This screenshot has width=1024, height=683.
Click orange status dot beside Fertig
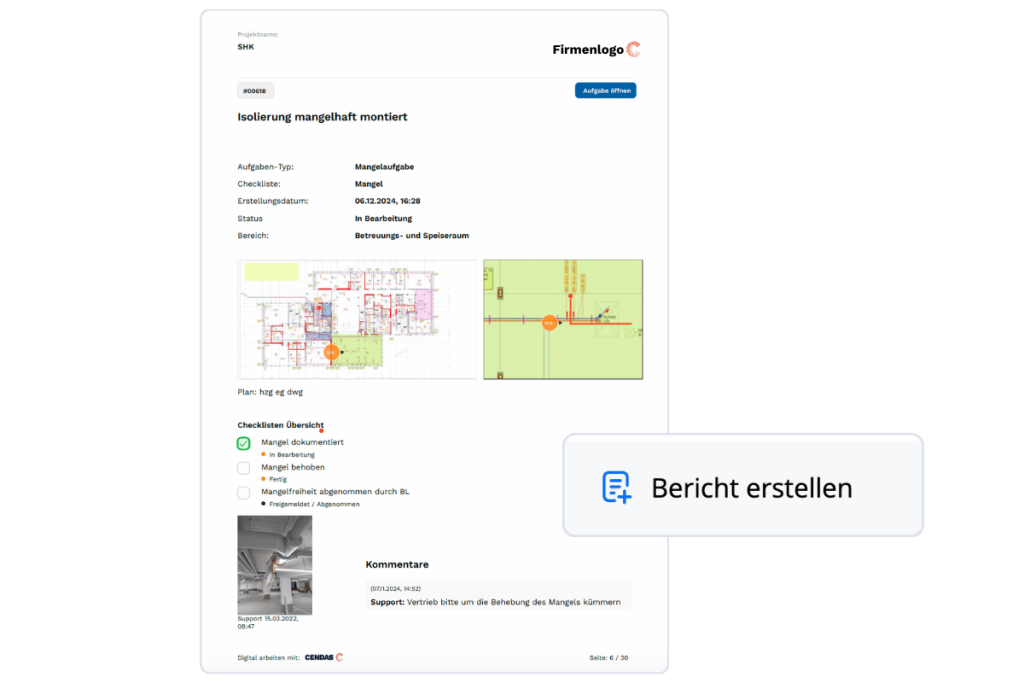pyautogui.click(x=264, y=479)
